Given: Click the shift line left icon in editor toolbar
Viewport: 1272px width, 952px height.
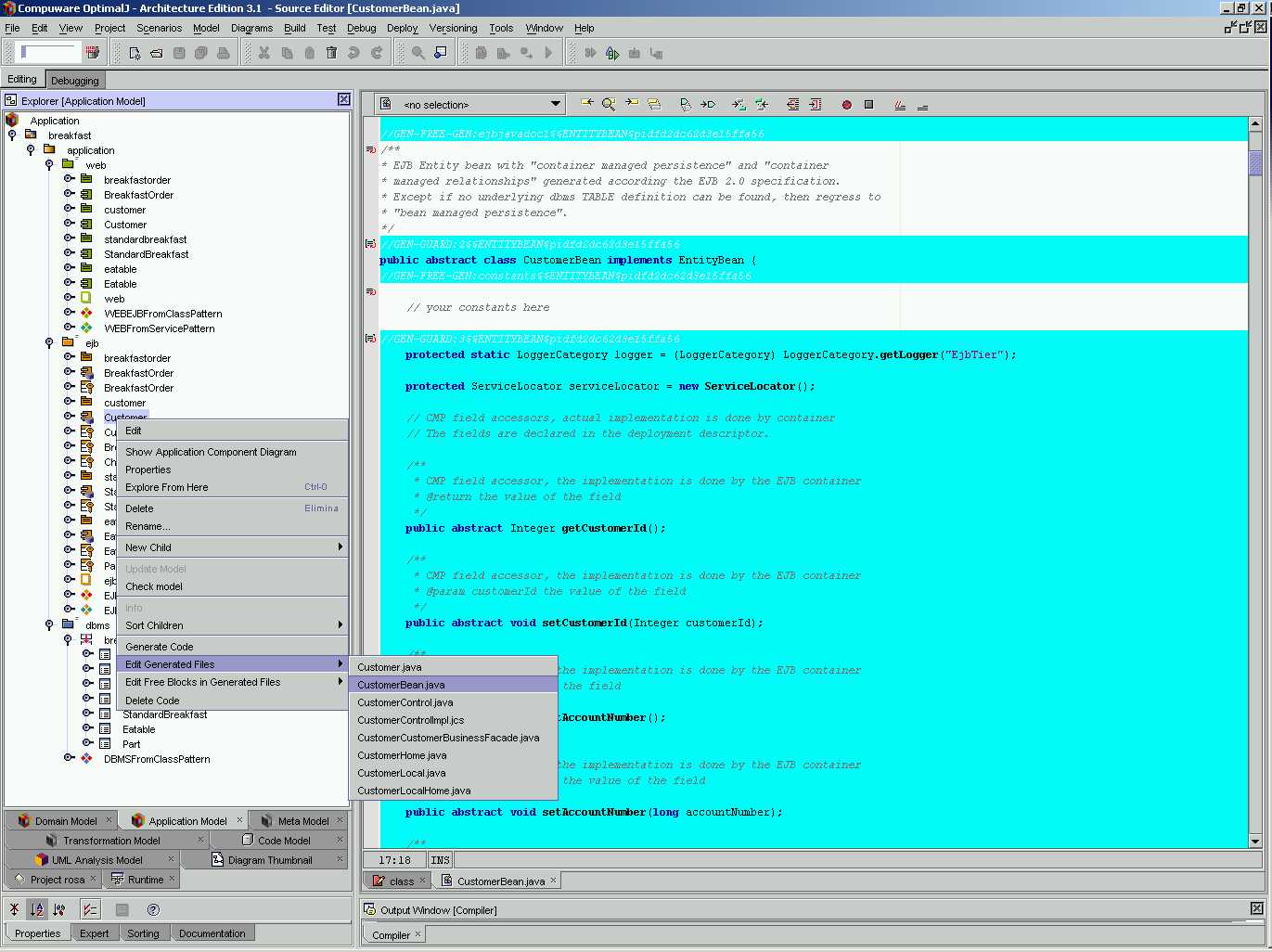Looking at the screenshot, I should pos(792,105).
